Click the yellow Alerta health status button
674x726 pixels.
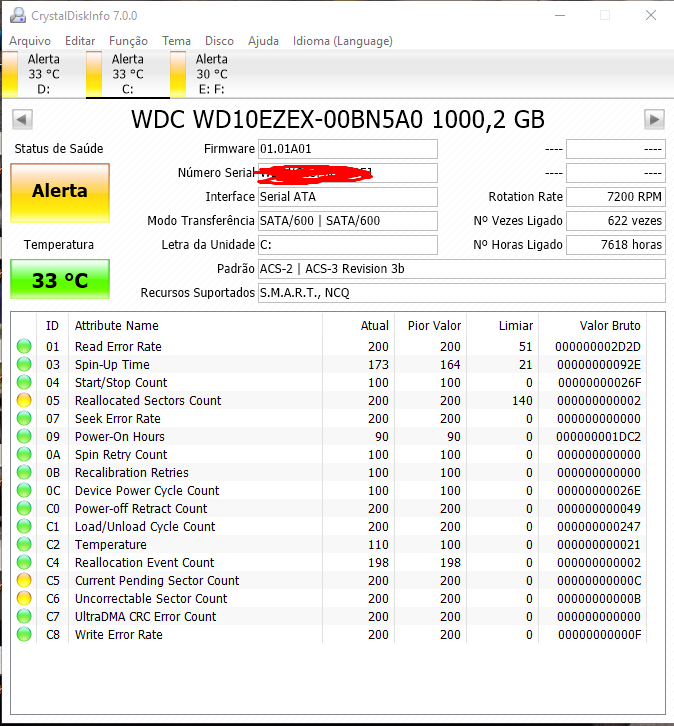[x=60, y=193]
